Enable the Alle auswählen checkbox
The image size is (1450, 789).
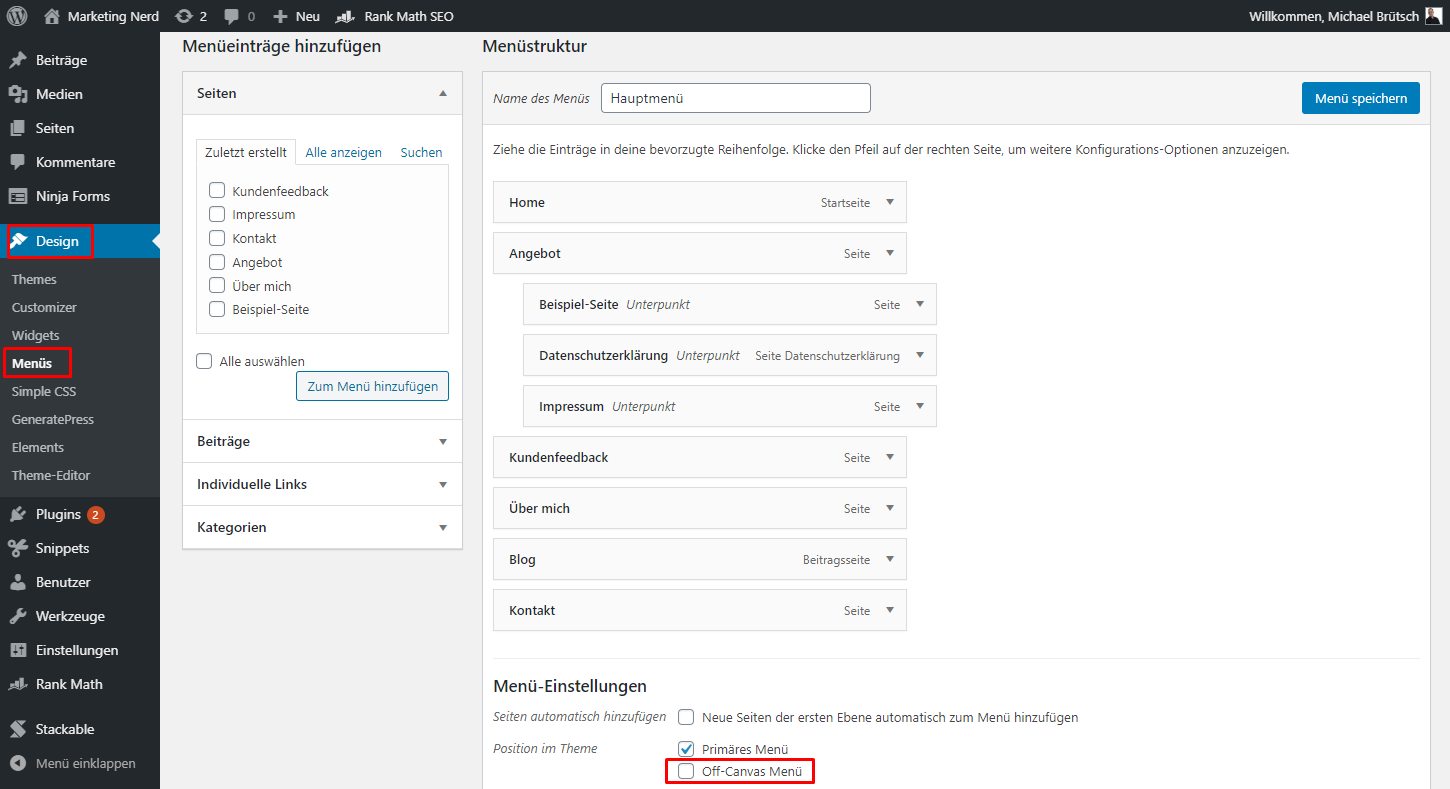pyautogui.click(x=204, y=361)
